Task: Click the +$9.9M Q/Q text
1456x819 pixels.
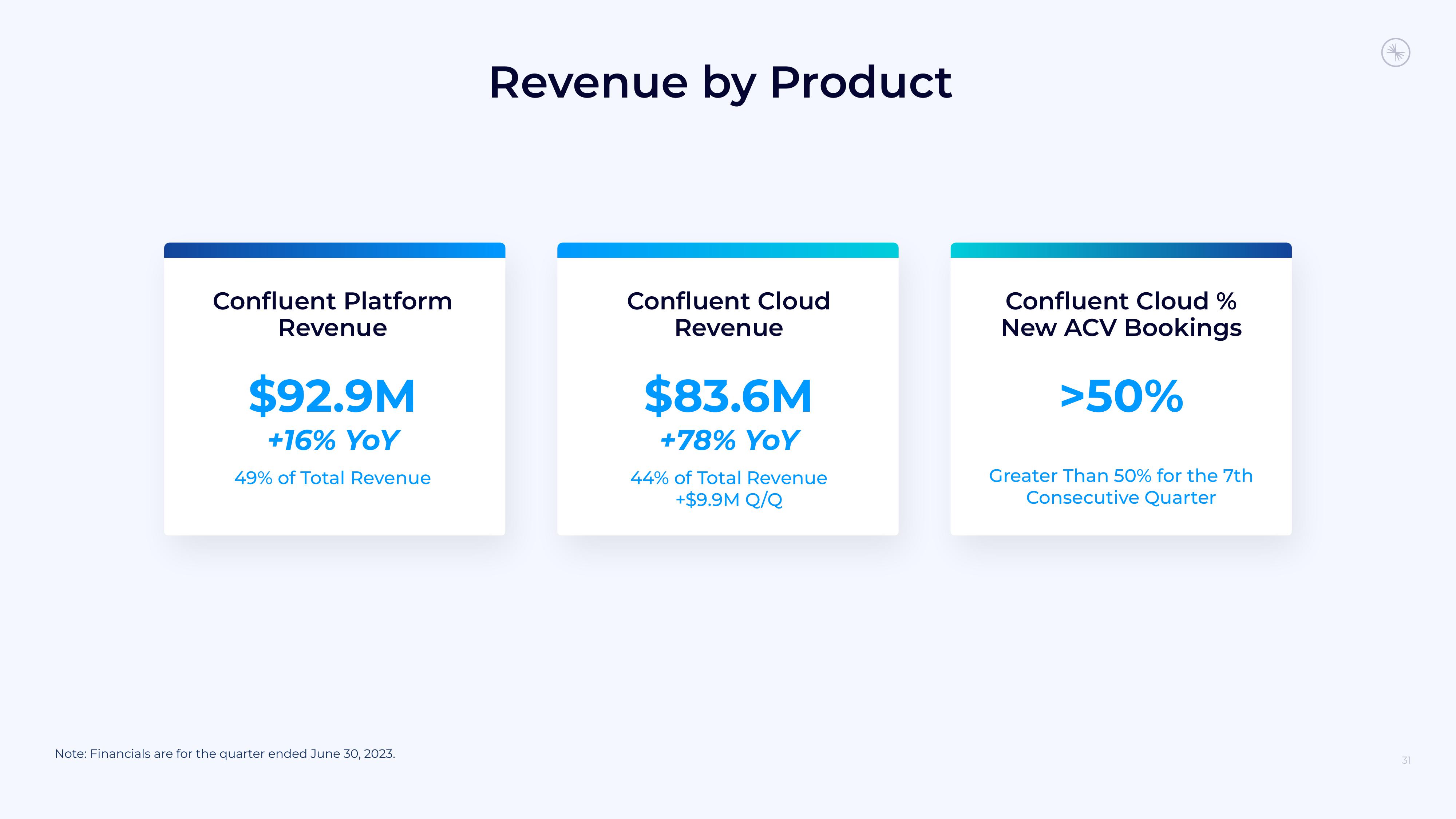Action: click(729, 500)
